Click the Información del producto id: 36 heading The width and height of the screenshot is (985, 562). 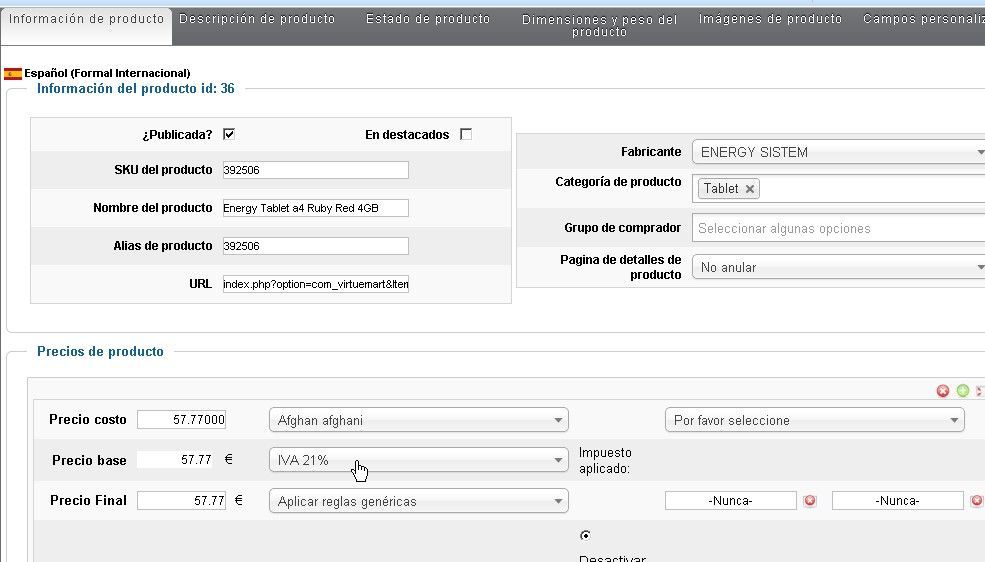pyautogui.click(x=136, y=89)
